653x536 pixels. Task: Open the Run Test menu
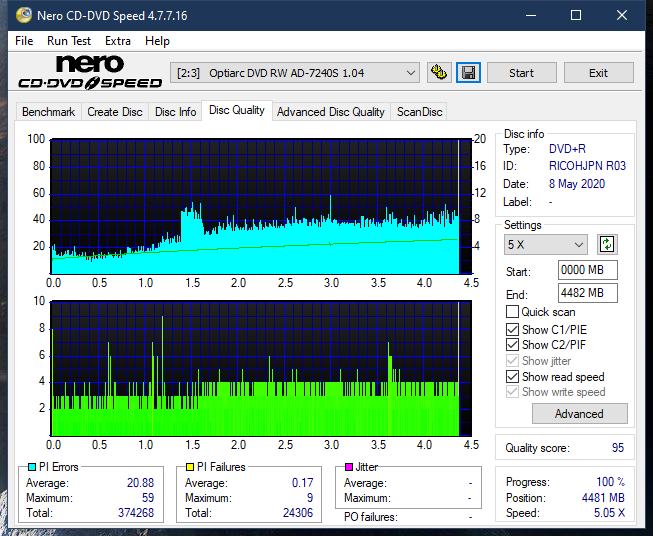coord(69,41)
